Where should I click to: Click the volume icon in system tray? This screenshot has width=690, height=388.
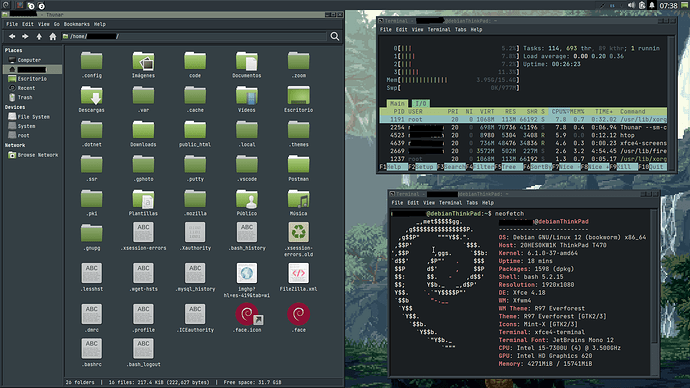631,5
